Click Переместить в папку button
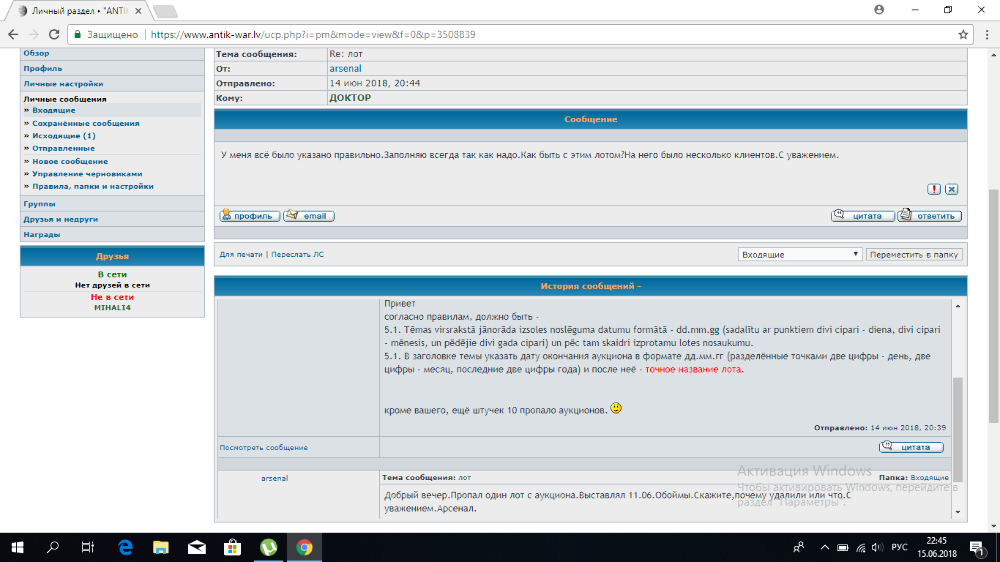The height and width of the screenshot is (562, 1000). (x=914, y=254)
